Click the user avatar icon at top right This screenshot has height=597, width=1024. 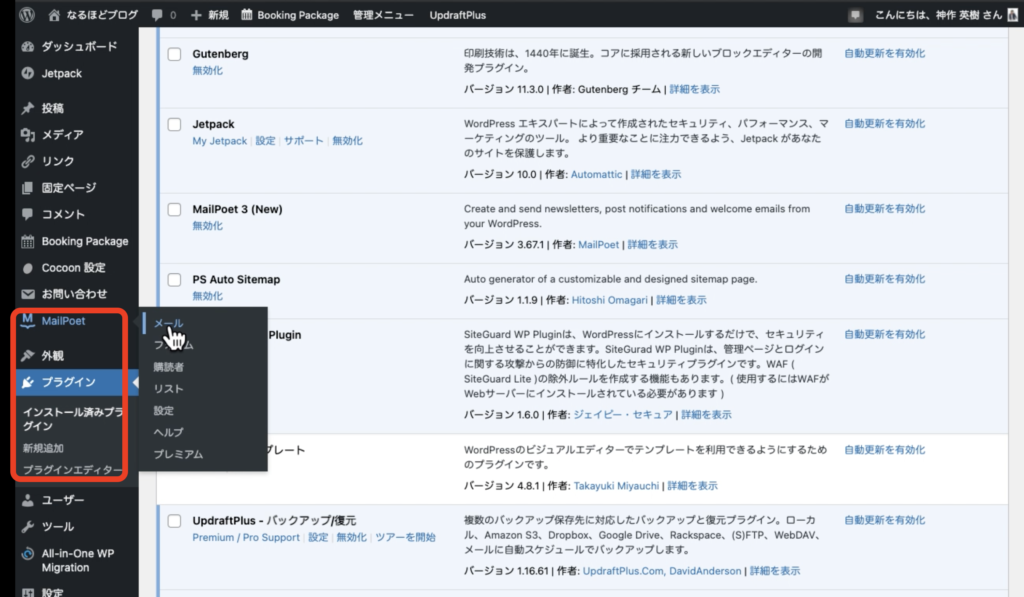click(1013, 14)
